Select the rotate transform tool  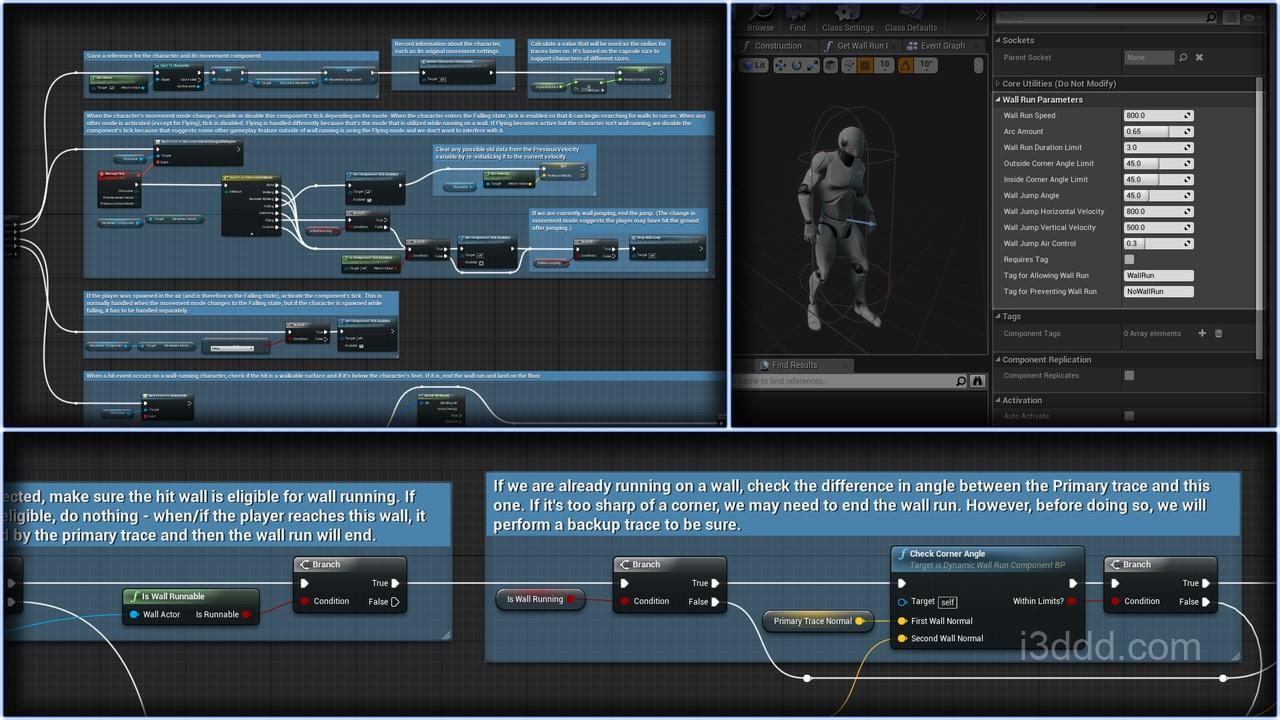pyautogui.click(x=797, y=65)
